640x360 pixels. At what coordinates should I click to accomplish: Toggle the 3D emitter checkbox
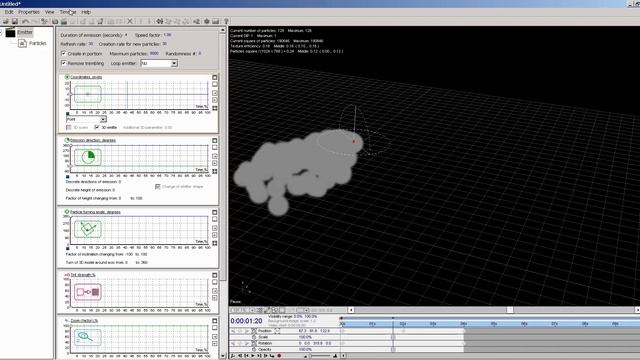(97, 127)
